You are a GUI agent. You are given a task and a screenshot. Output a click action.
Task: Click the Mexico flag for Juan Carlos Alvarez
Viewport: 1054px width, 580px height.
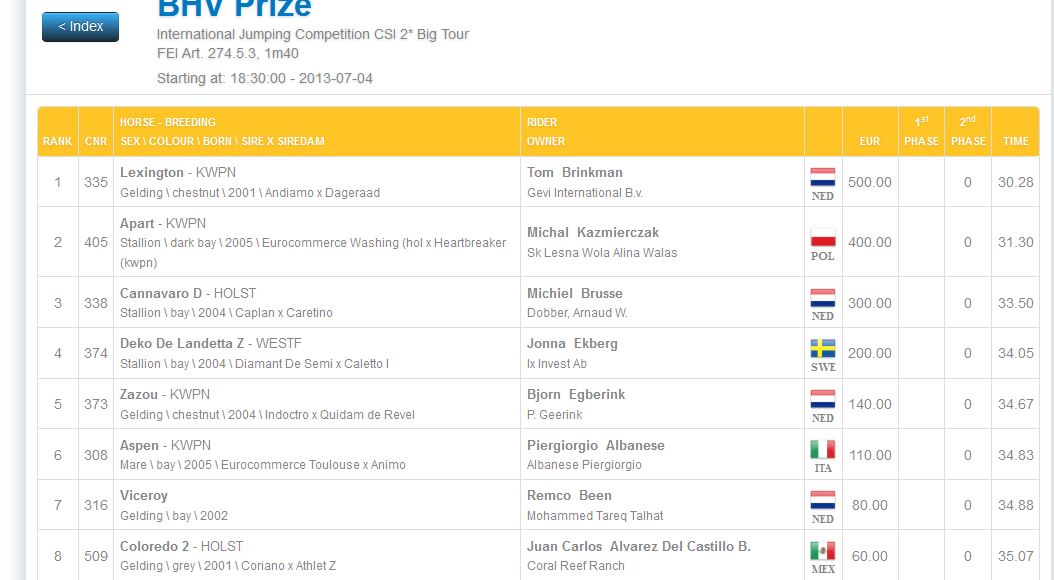coord(823,551)
